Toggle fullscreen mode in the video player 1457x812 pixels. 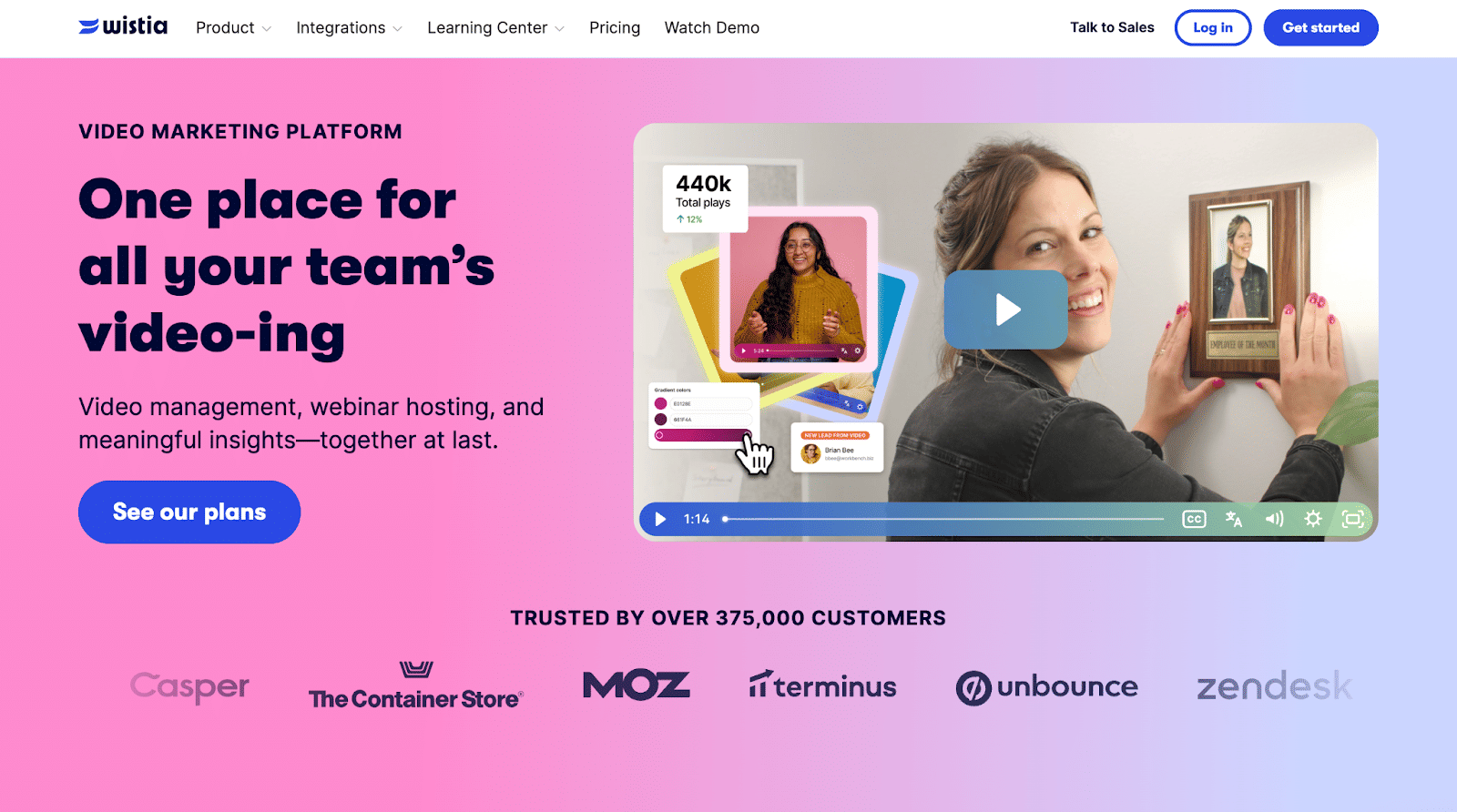coord(1353,519)
